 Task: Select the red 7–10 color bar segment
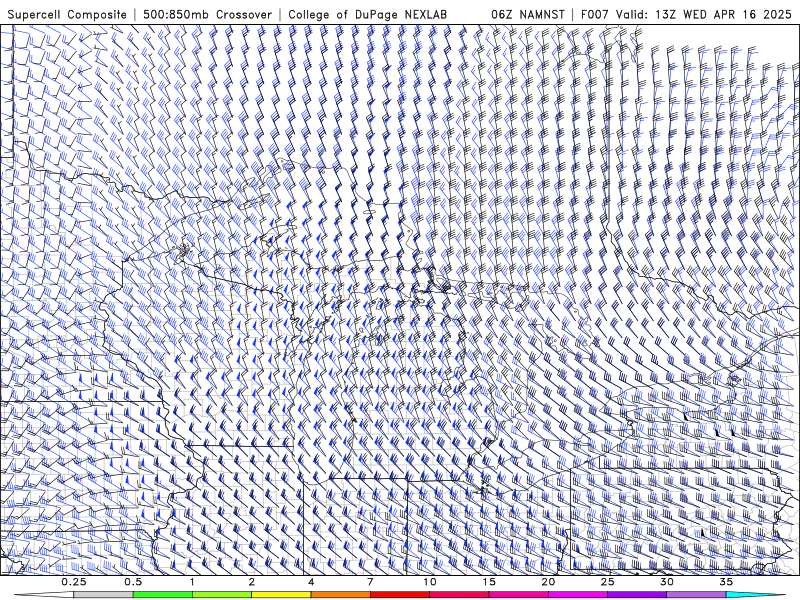coord(399,594)
